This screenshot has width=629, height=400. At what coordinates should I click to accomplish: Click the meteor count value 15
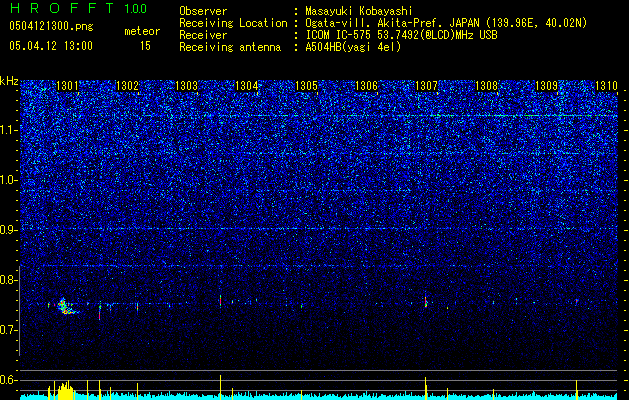point(145,46)
